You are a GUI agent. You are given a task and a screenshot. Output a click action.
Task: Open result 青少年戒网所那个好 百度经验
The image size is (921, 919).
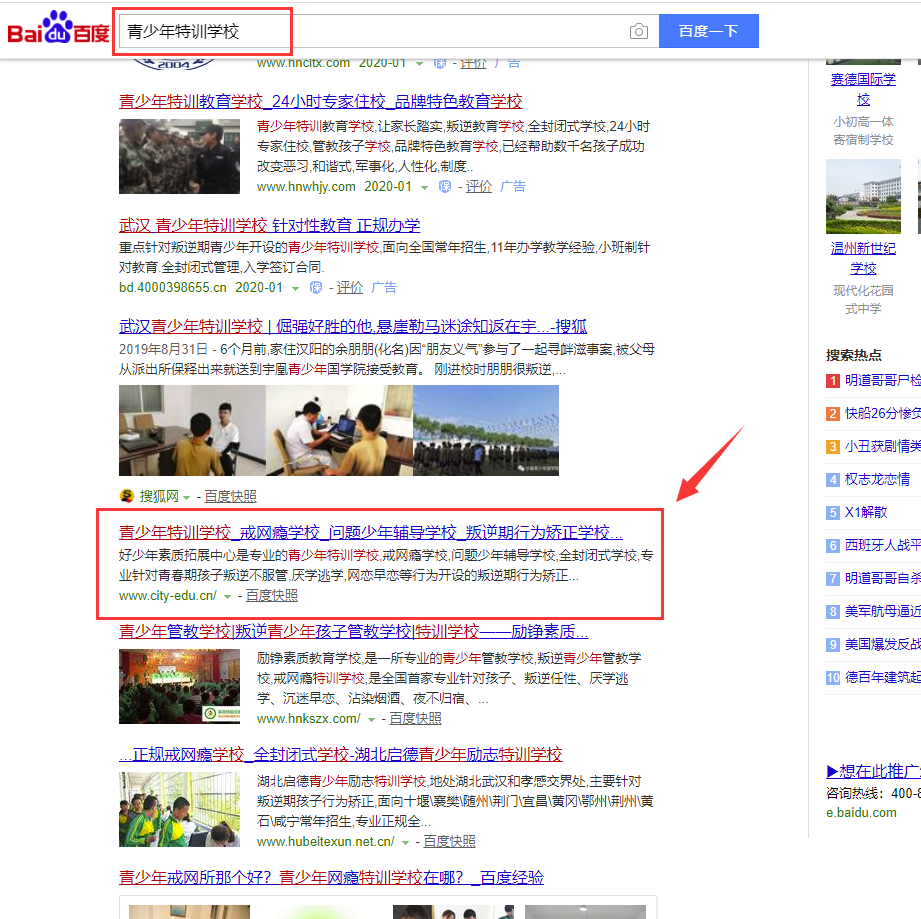331,878
